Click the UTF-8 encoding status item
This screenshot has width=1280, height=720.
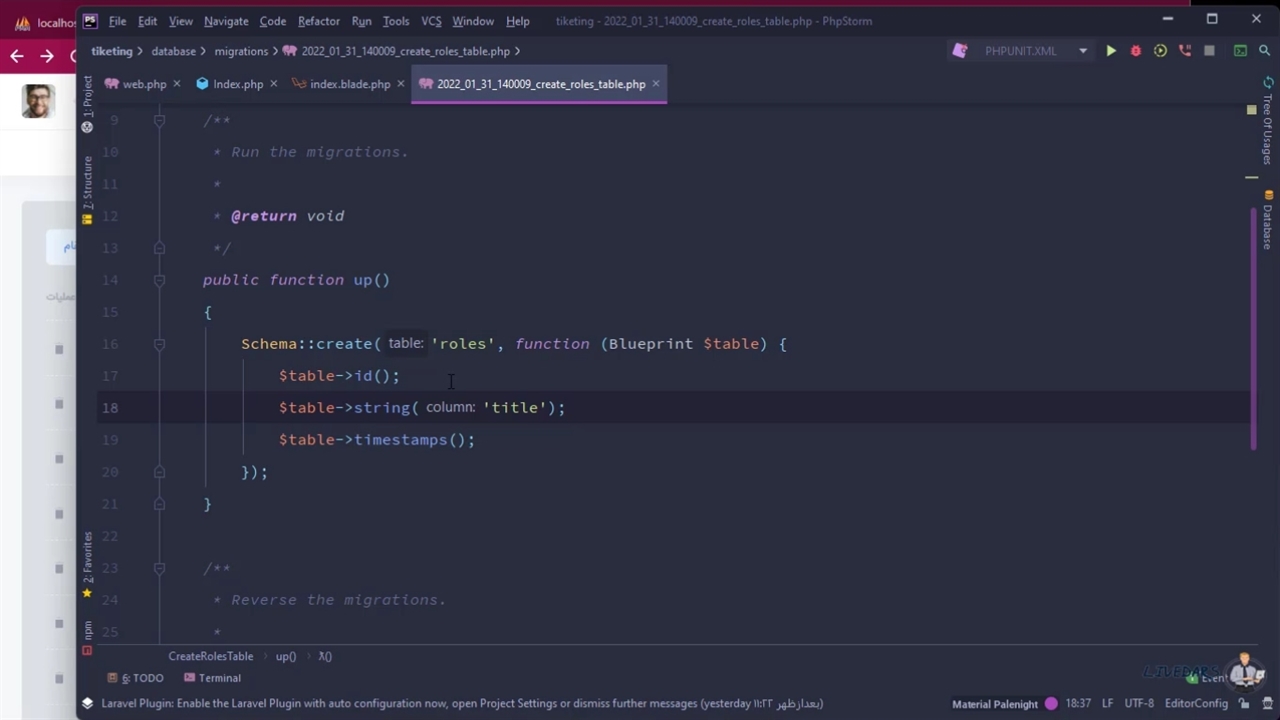point(1139,704)
